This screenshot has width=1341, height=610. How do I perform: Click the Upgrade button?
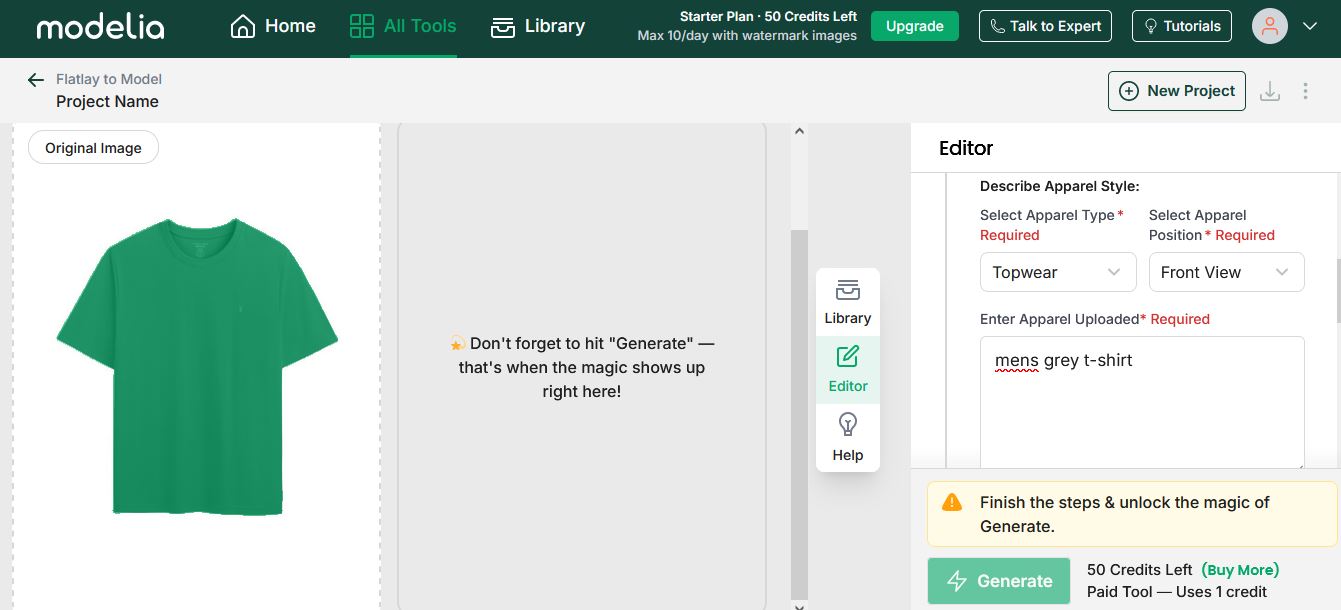(914, 26)
